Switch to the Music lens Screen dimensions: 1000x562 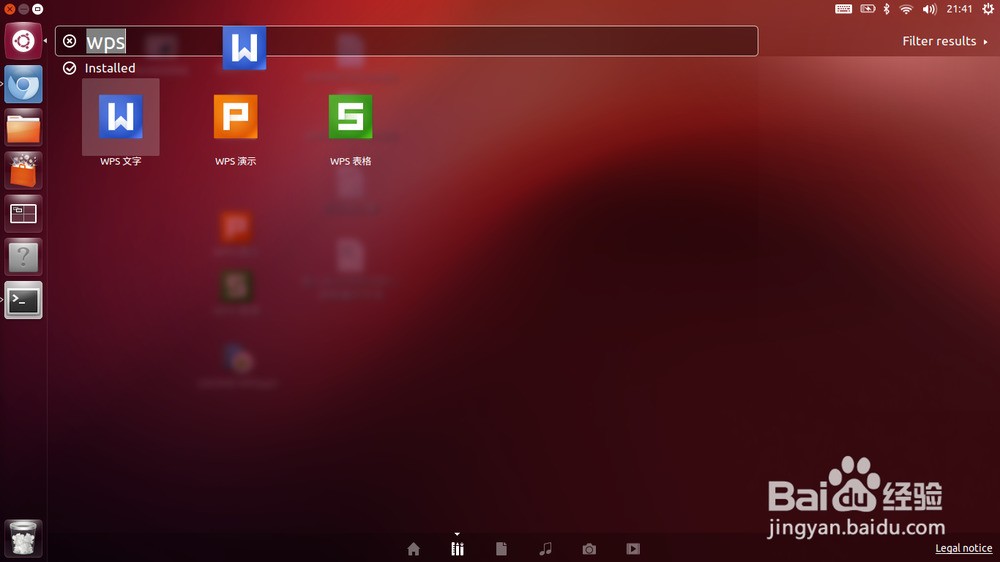coord(545,549)
